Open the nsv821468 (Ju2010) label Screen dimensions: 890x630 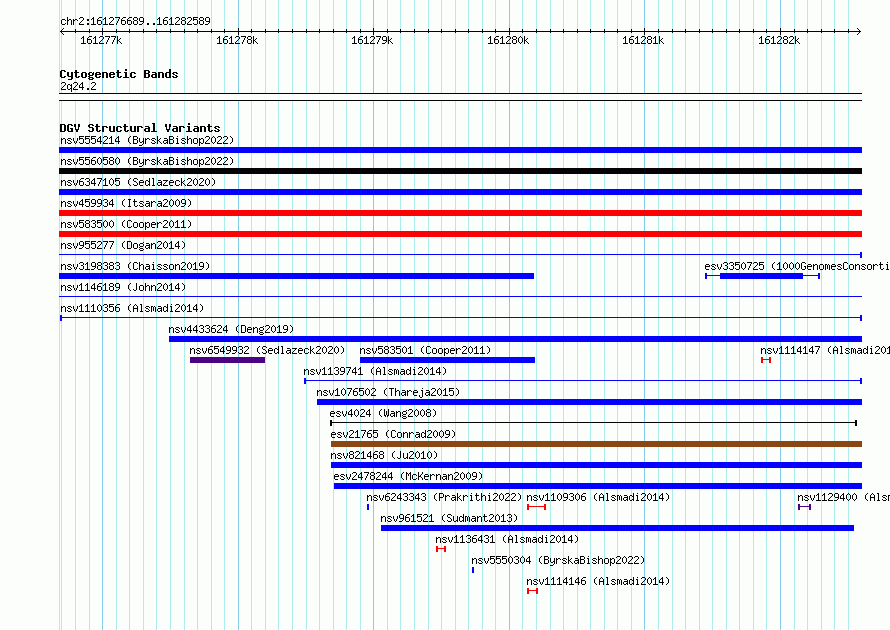(x=384, y=455)
